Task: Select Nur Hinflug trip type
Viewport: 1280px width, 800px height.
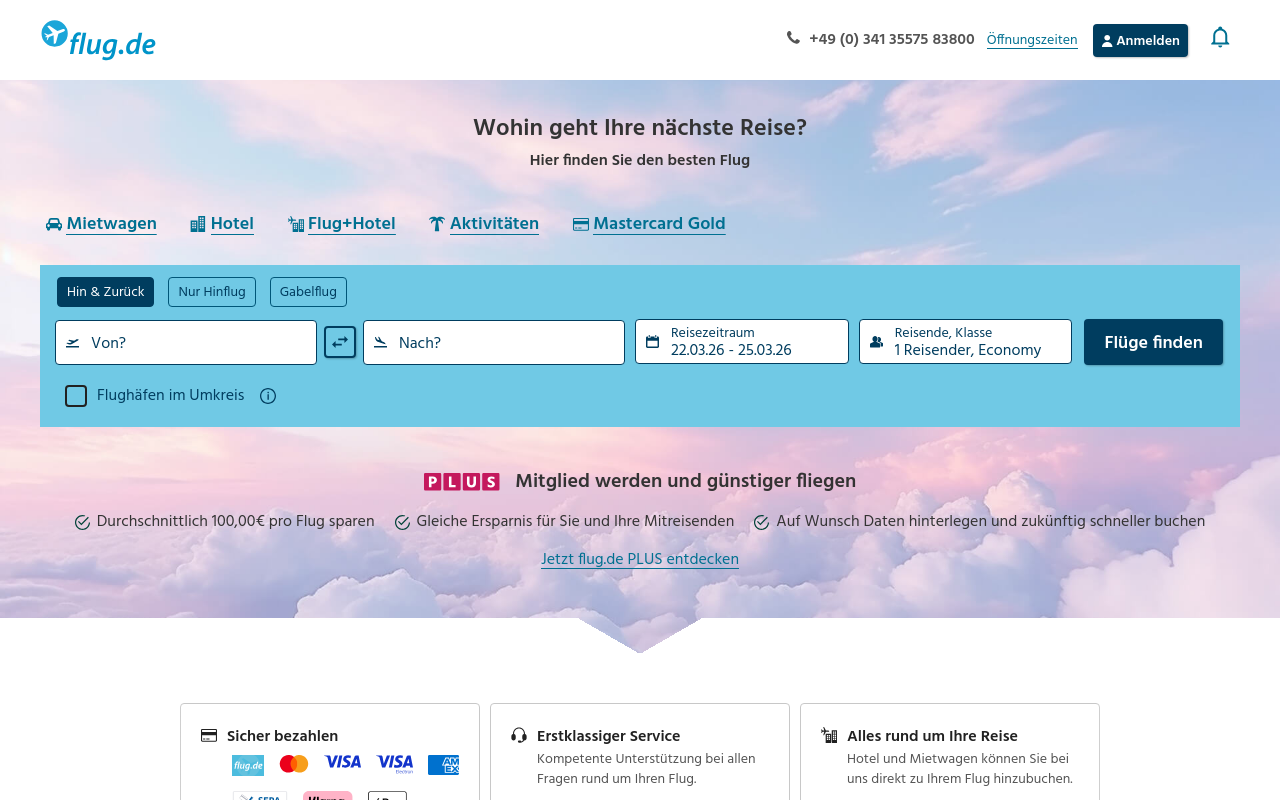Action: pyautogui.click(x=211, y=292)
